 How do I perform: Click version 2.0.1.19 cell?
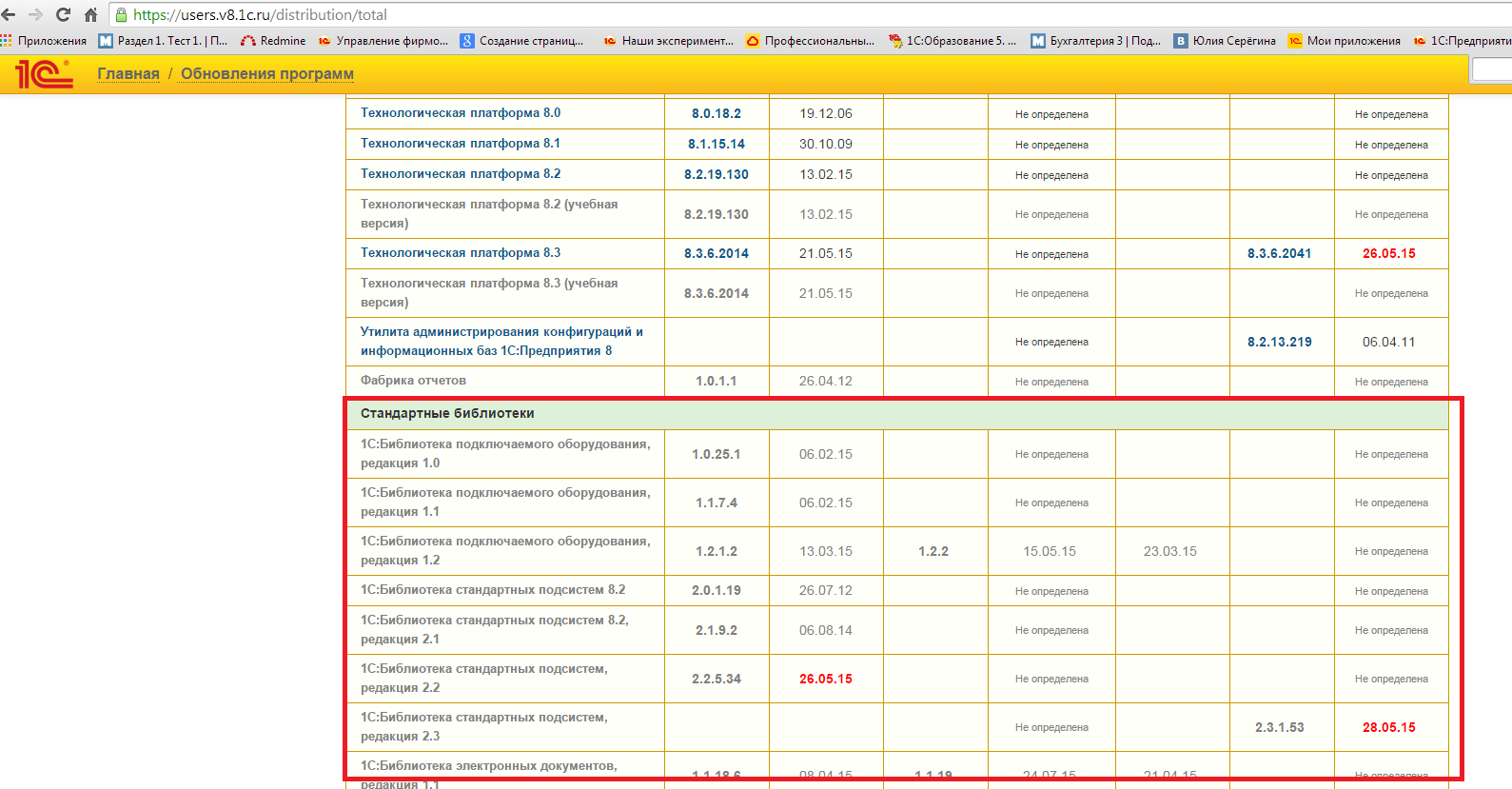coord(717,591)
